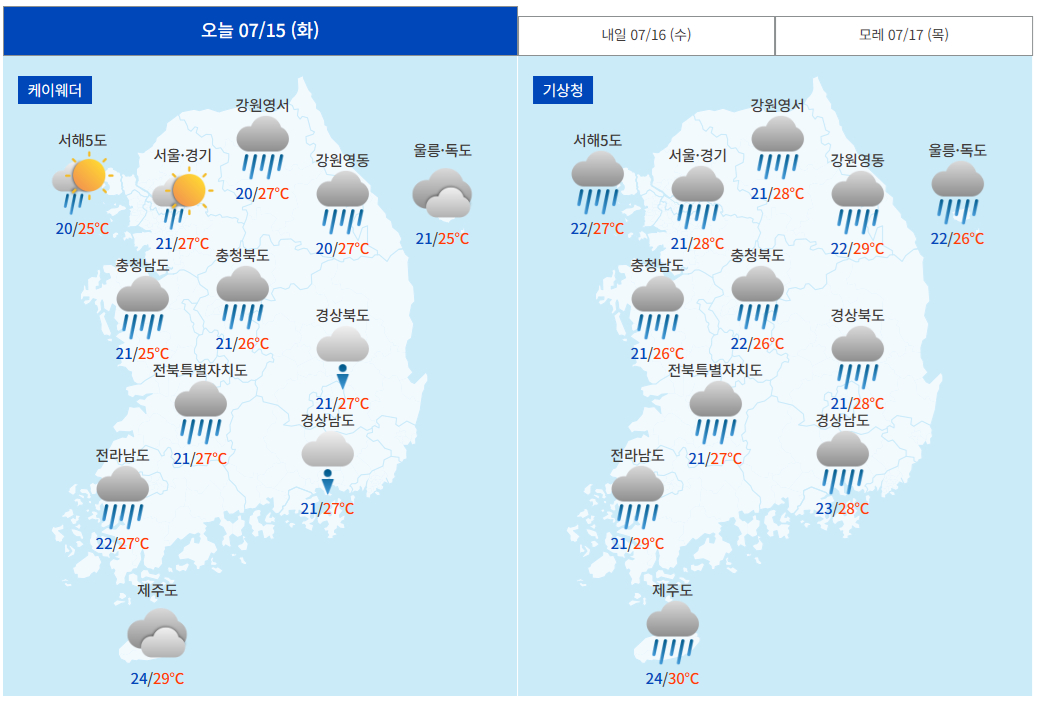Click the 케이웨더 서울·경기 sun-and-rain icon
This screenshot has width=1039, height=701.
(182, 197)
